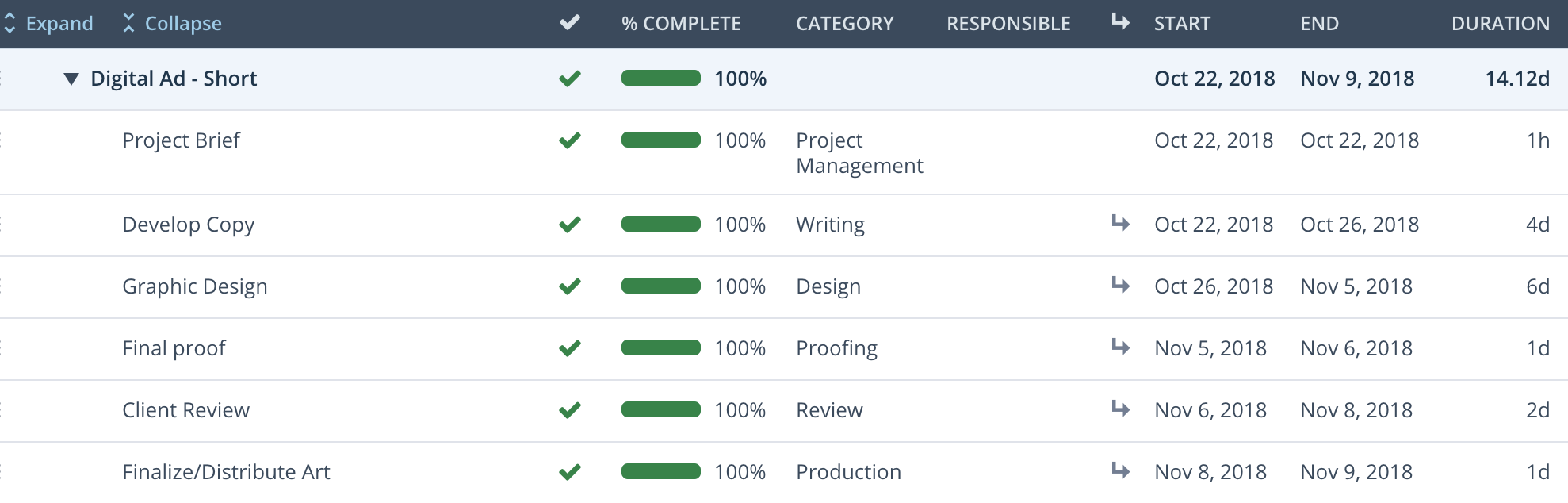Click the Writing category cell
1568x503 pixels.
[x=830, y=225]
